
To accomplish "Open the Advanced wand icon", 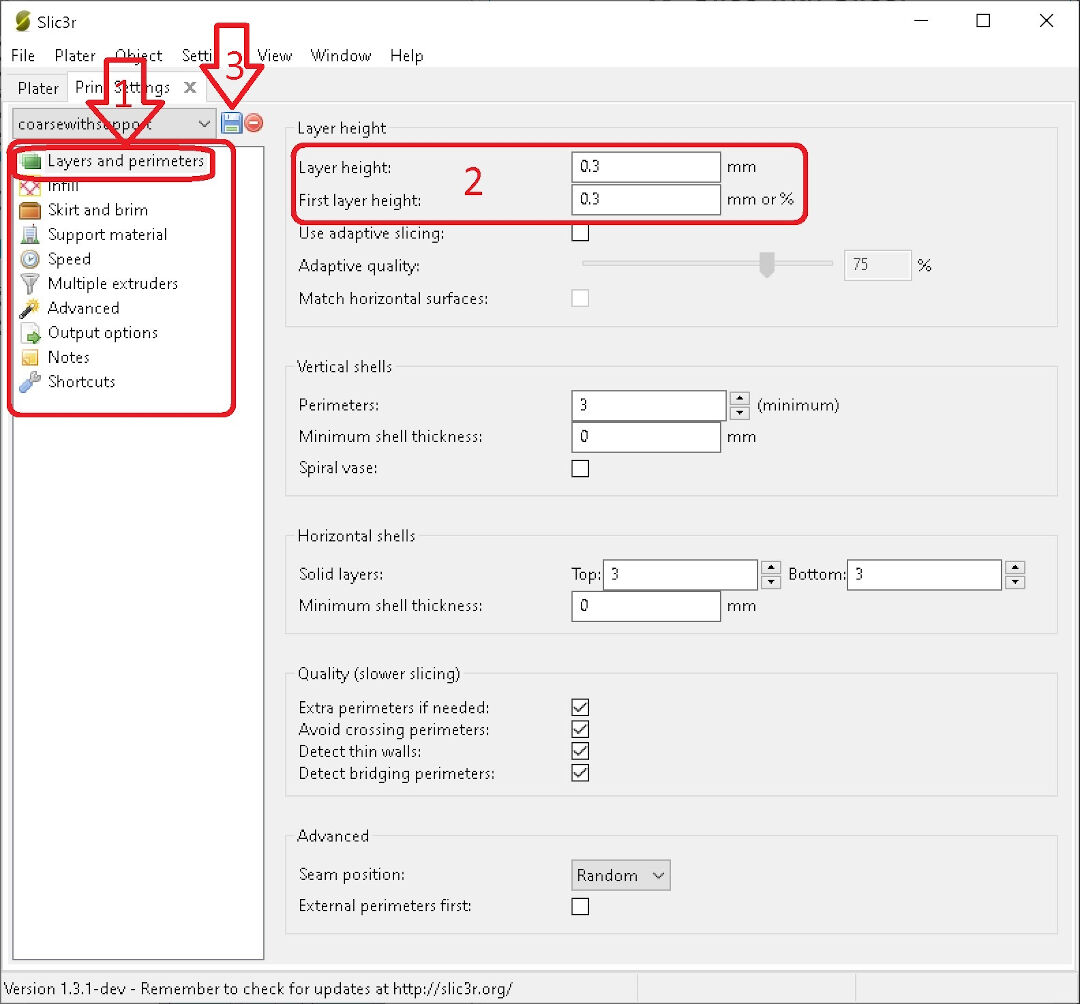I will coord(30,308).
